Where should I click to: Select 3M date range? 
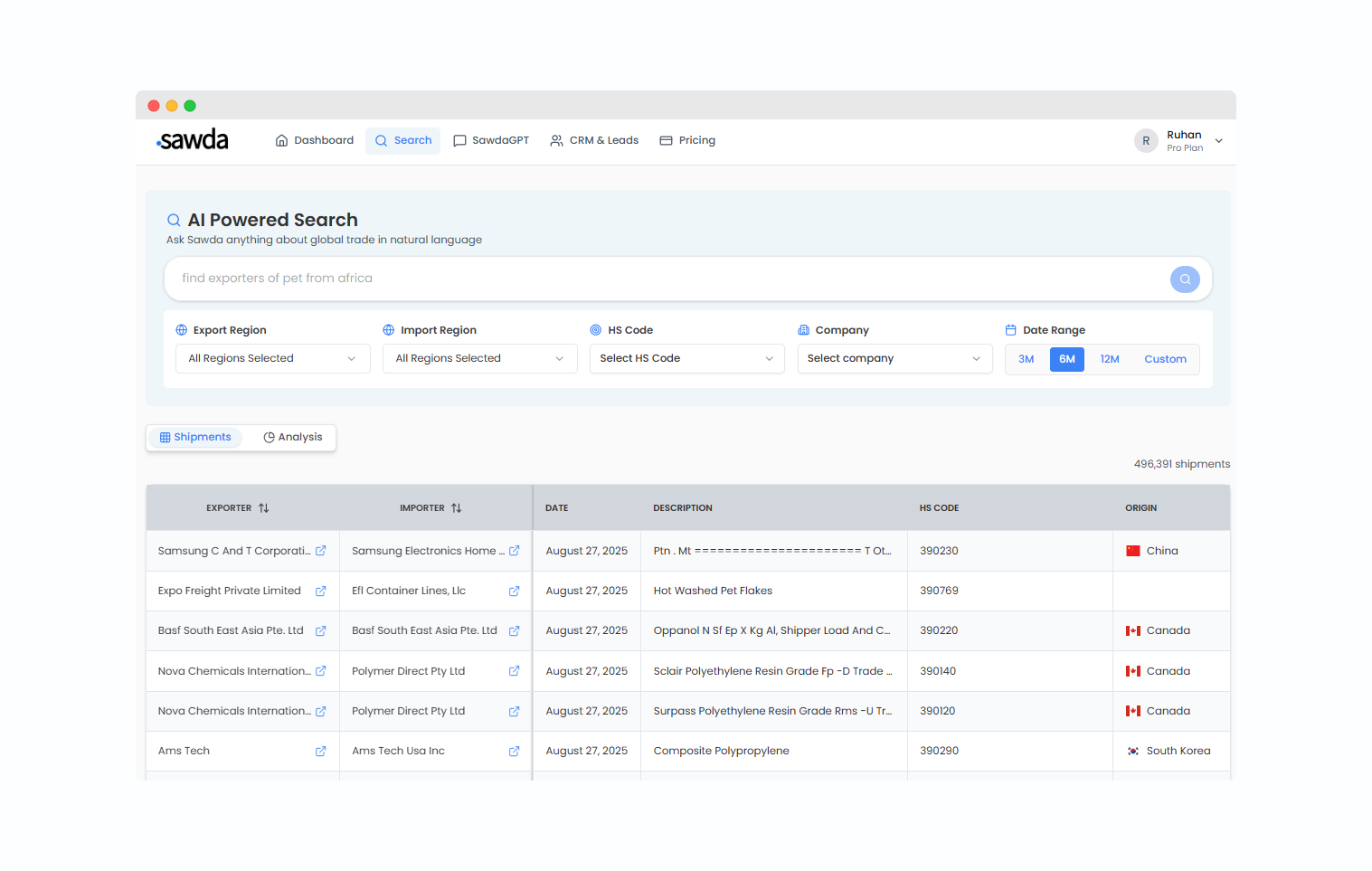tap(1027, 359)
